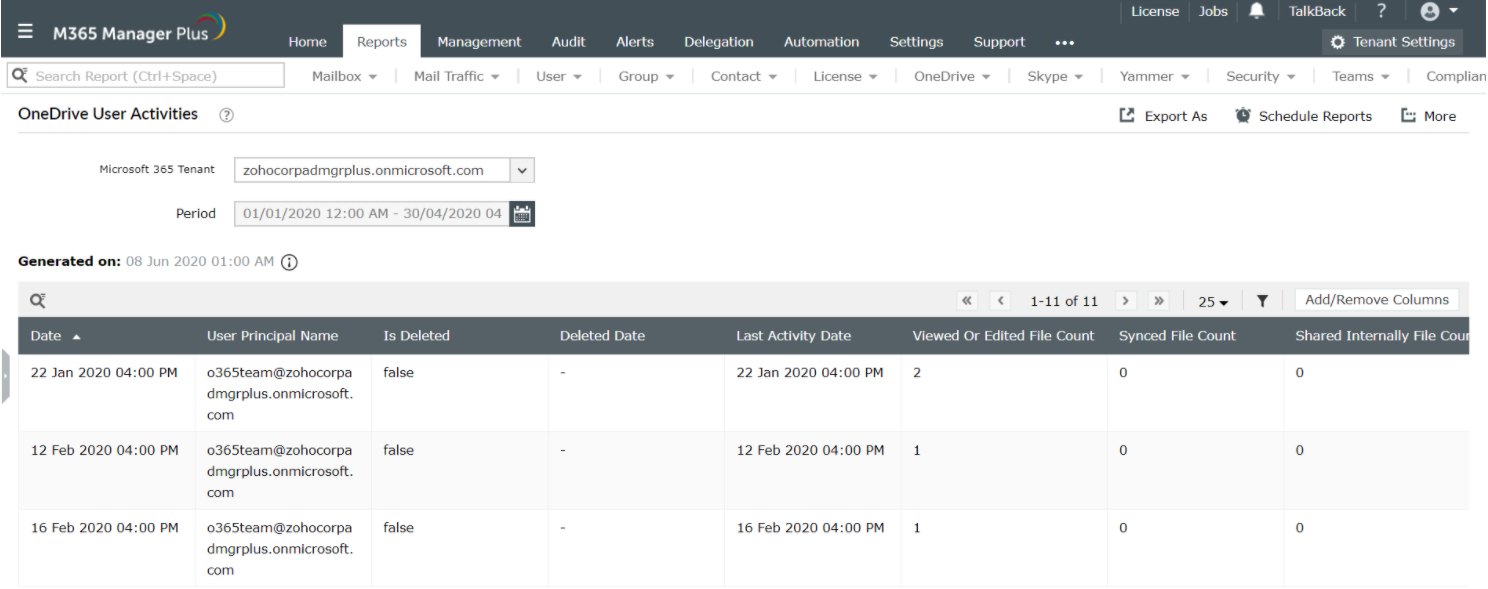
Task: Expand the Yammer reports dropdown
Action: coord(1154,76)
